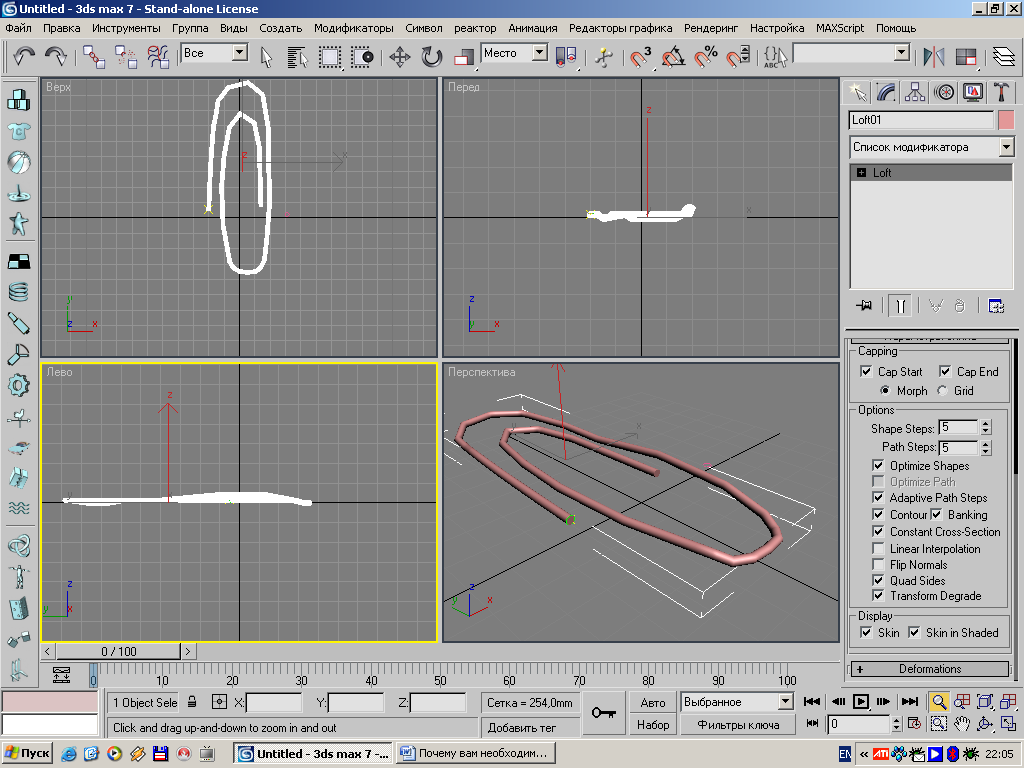1024x768 pixels.
Task: Open the Рендеринг menu
Action: [x=711, y=28]
